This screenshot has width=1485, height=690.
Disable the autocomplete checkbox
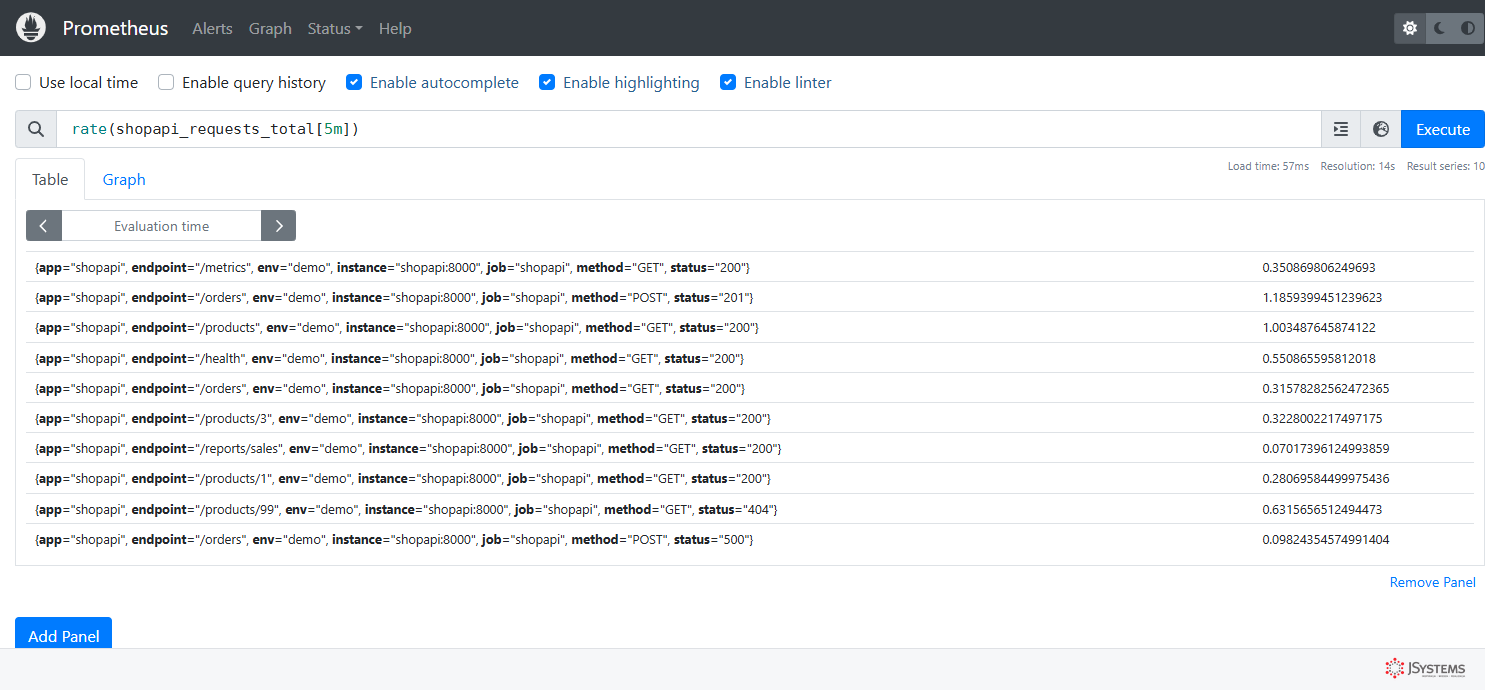pos(354,82)
